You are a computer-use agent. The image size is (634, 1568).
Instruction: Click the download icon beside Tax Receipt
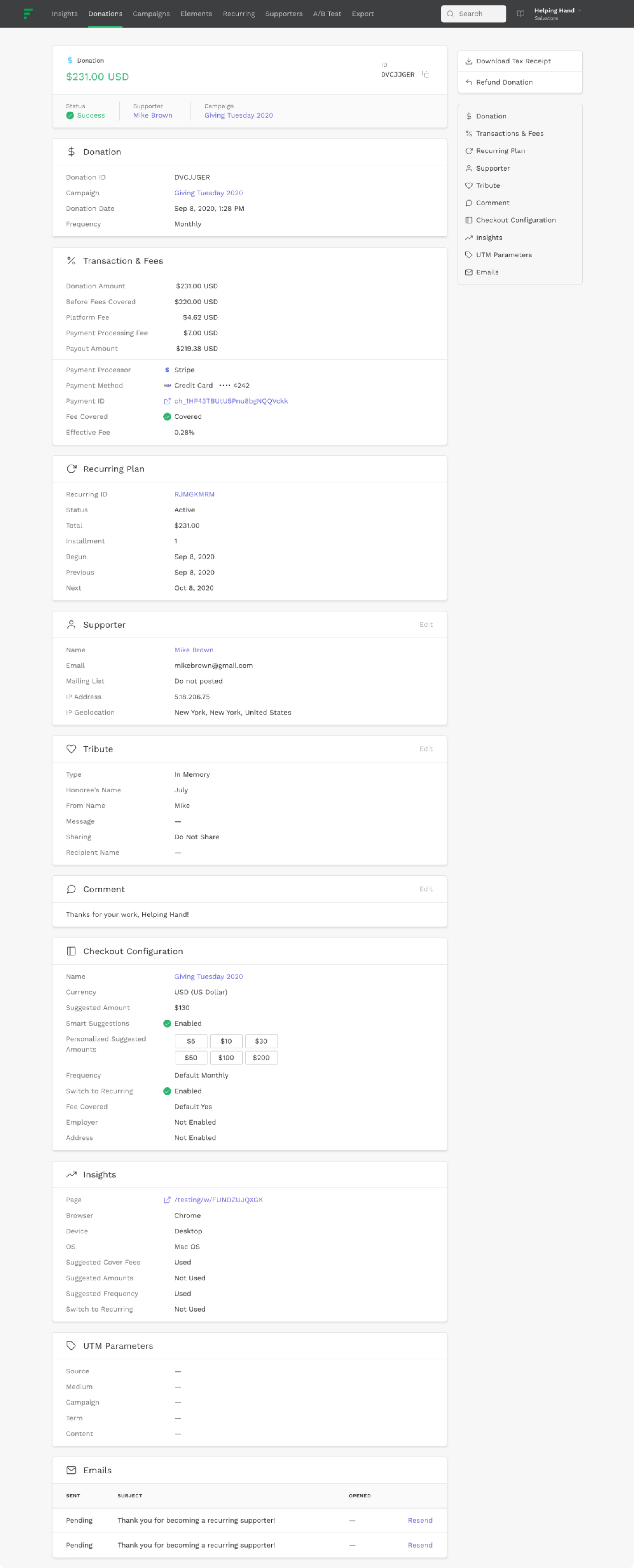pos(469,61)
